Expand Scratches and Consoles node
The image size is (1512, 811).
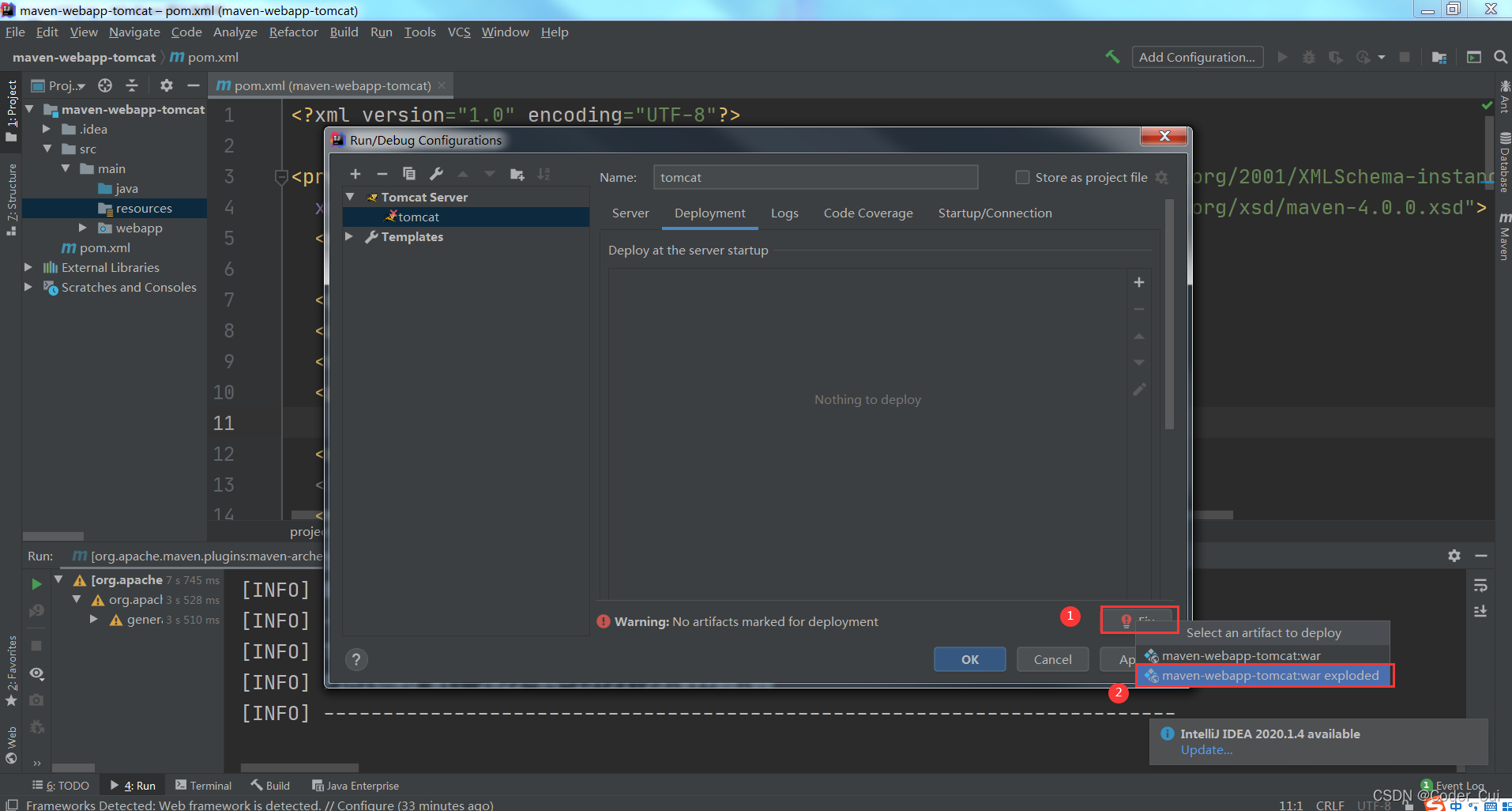click(x=28, y=287)
